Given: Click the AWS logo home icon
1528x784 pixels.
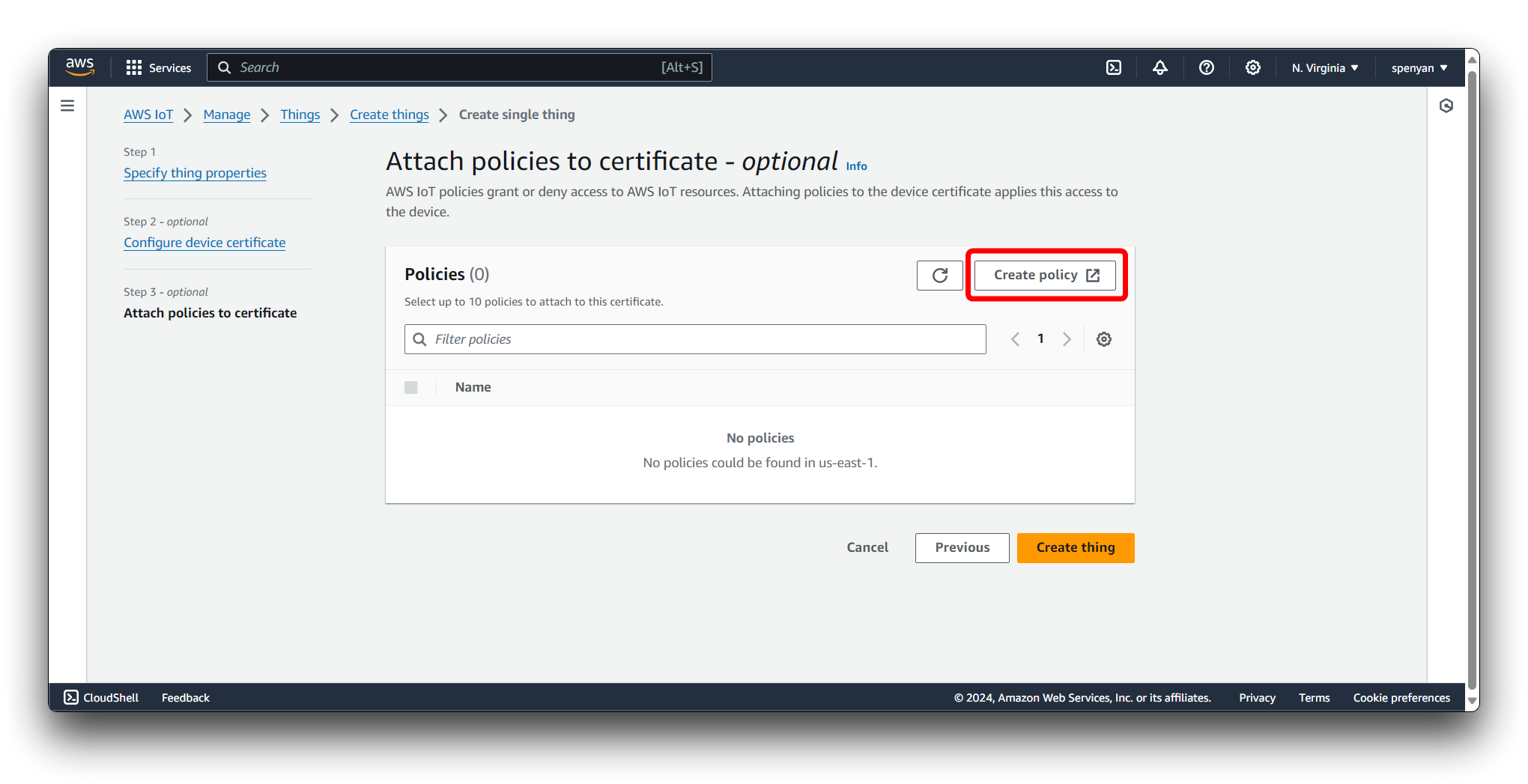Looking at the screenshot, I should click(x=79, y=67).
